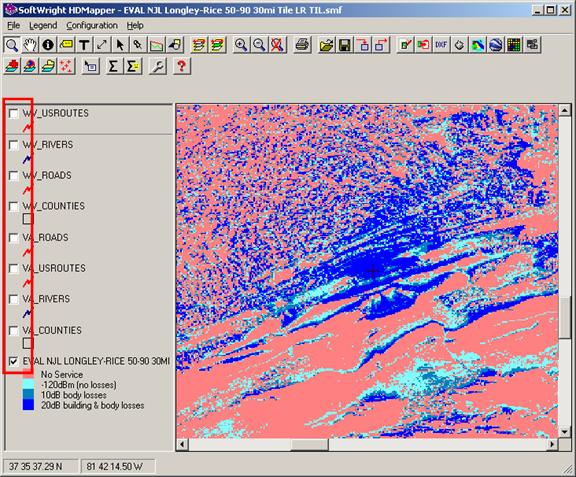This screenshot has height=477, width=576.
Task: Click the dark blue 20dB losses swatch
Action: click(x=28, y=405)
